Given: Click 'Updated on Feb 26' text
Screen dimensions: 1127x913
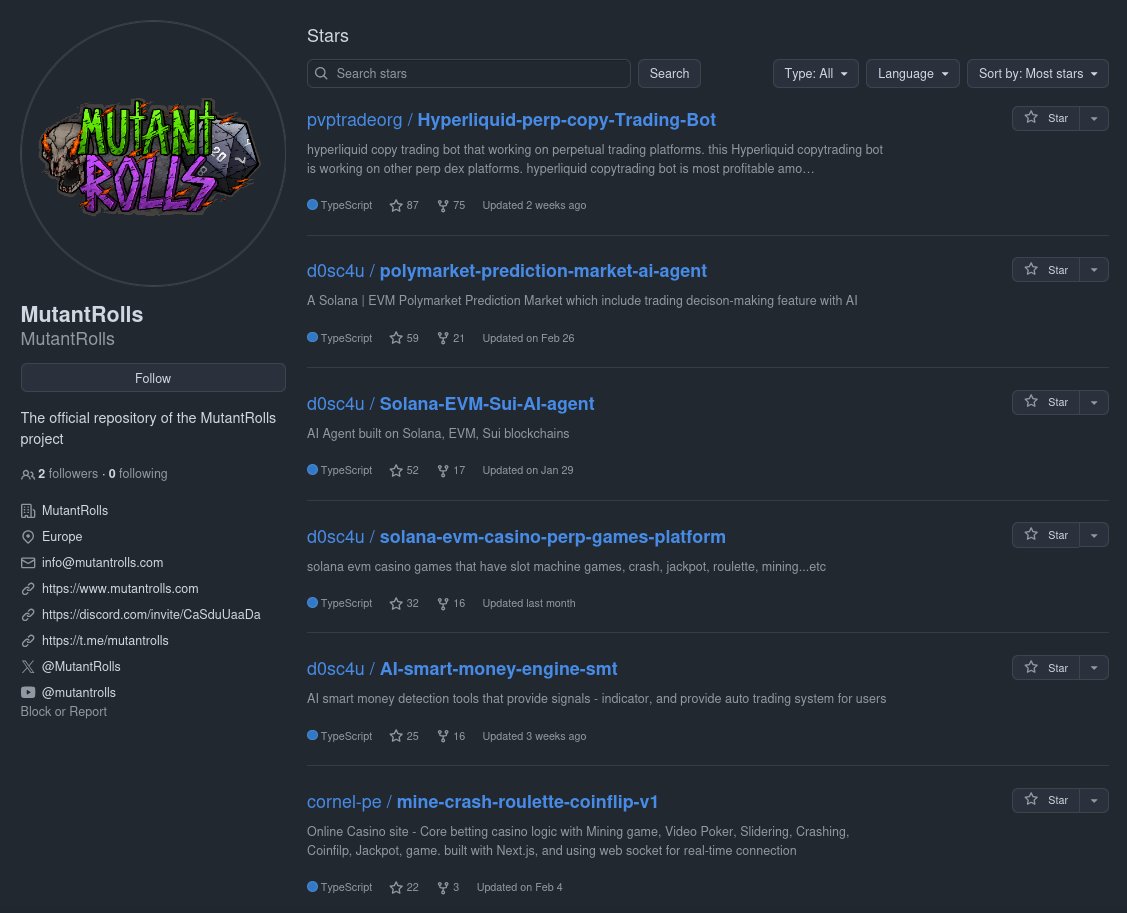Looking at the screenshot, I should point(528,338).
